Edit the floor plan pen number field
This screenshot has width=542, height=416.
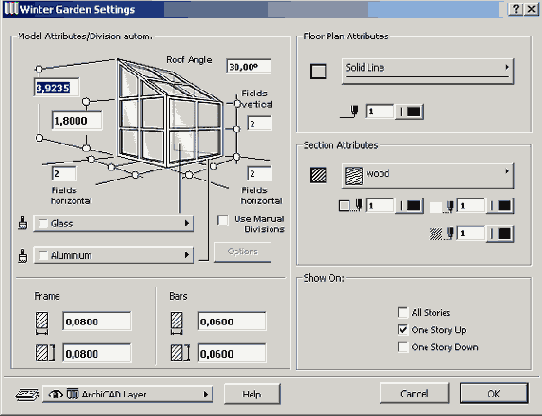click(x=380, y=111)
